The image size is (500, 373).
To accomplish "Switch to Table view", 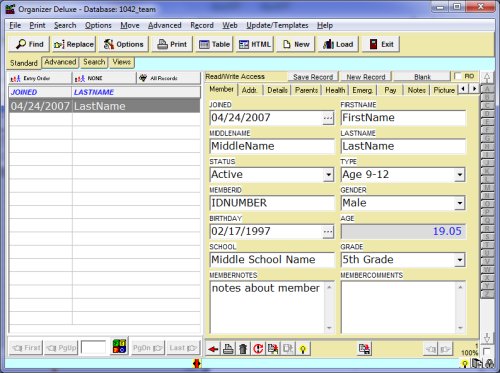I will pyautogui.click(x=214, y=44).
